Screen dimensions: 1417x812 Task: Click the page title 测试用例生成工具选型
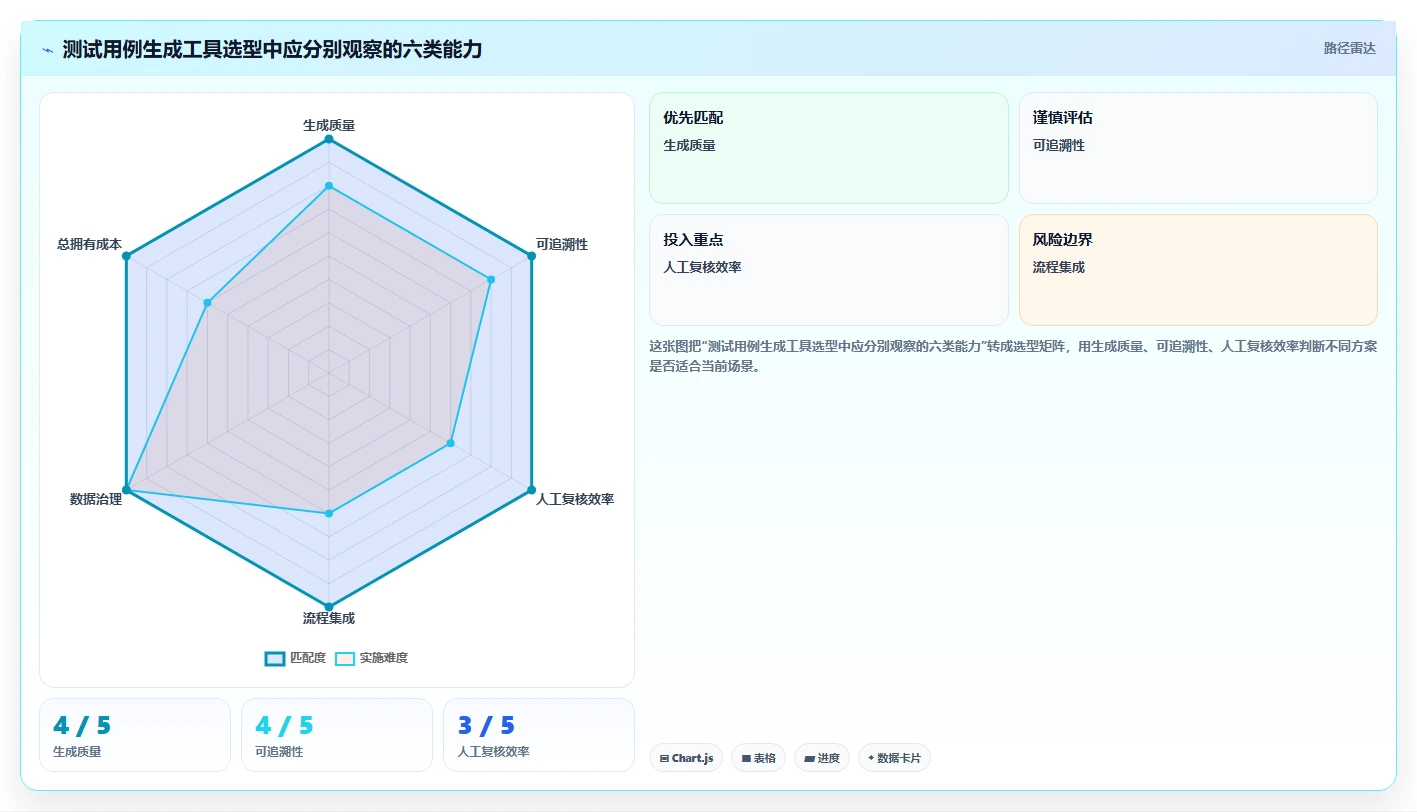(x=272, y=49)
